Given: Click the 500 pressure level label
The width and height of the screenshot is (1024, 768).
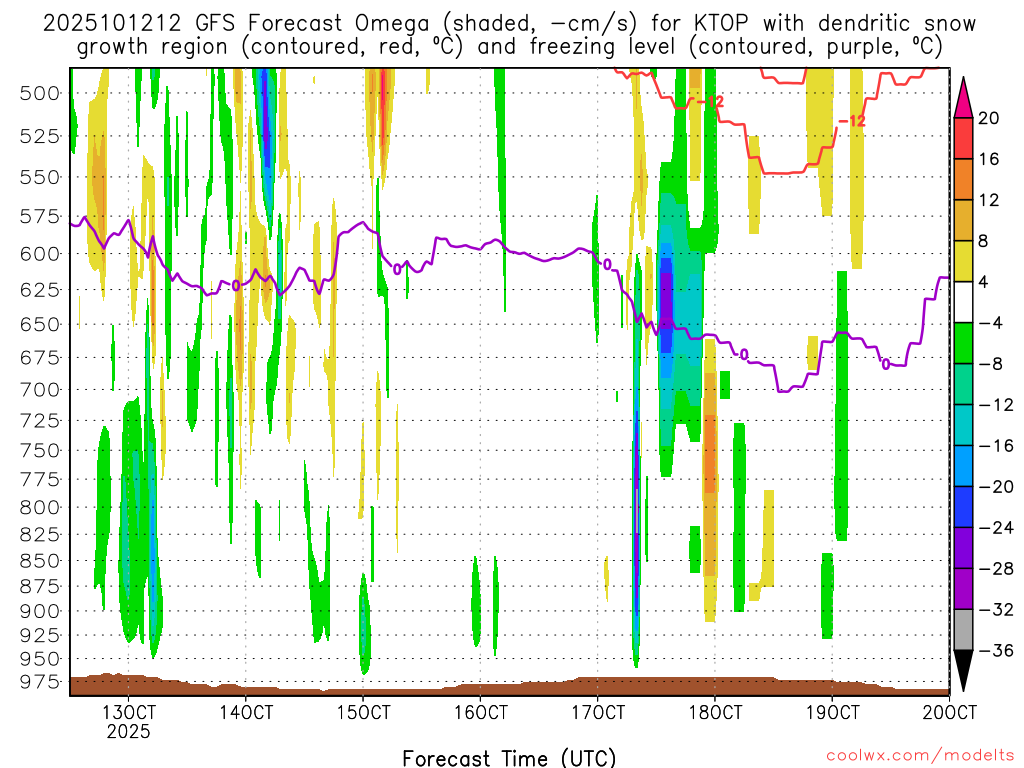Looking at the screenshot, I should (40, 93).
